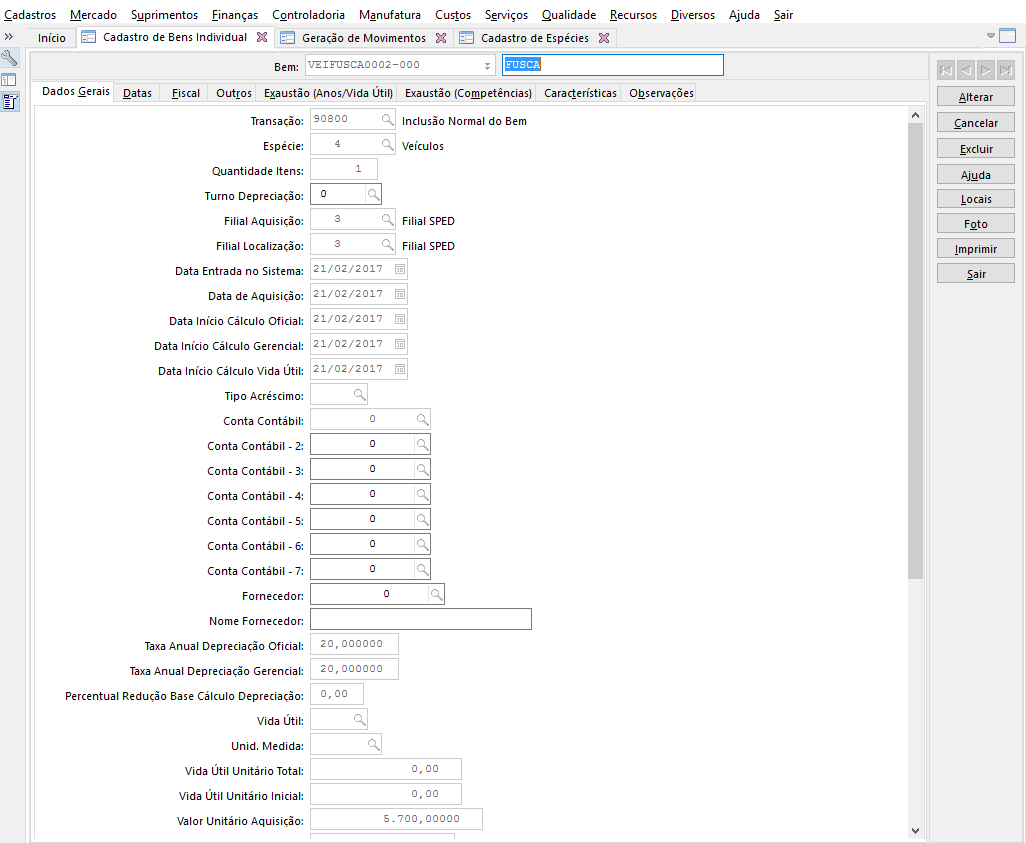Open calendar for Data Início Cálculo Vida Útil
Viewport: 1026px width, 843px height.
[400, 369]
